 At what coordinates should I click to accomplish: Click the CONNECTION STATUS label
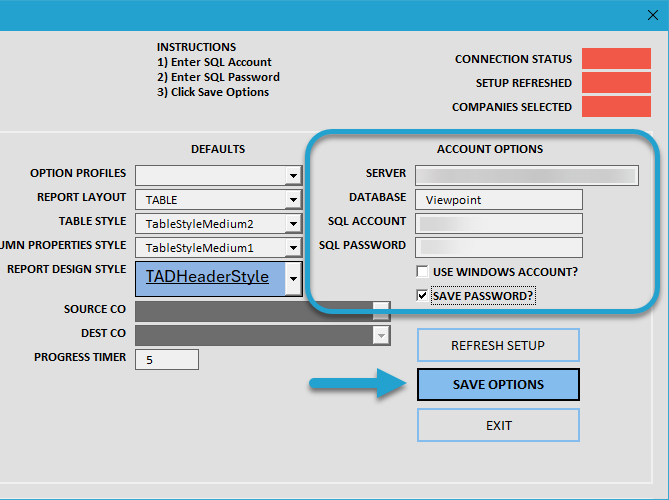tap(513, 59)
